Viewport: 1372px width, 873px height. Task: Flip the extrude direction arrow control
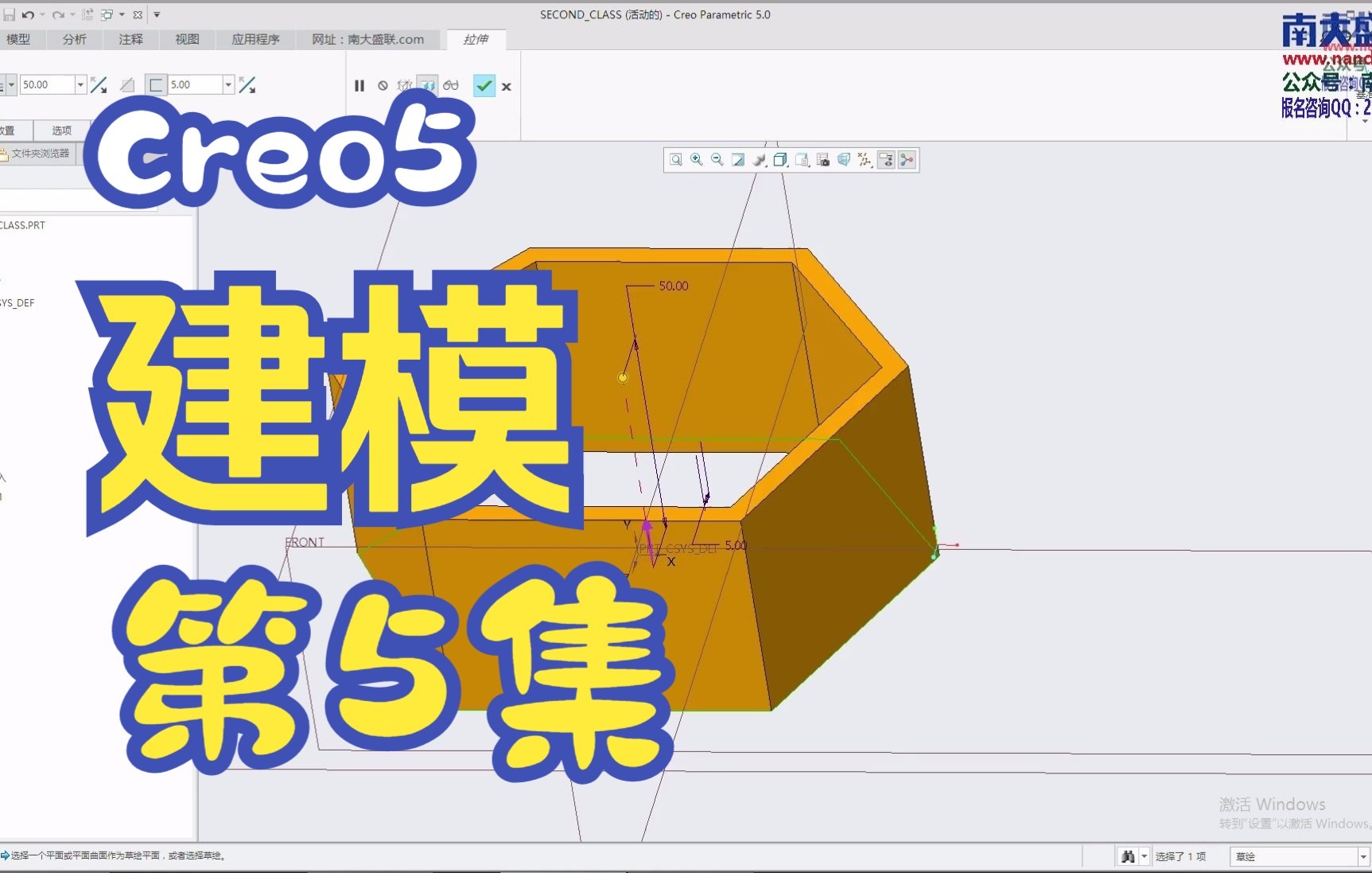[99, 84]
